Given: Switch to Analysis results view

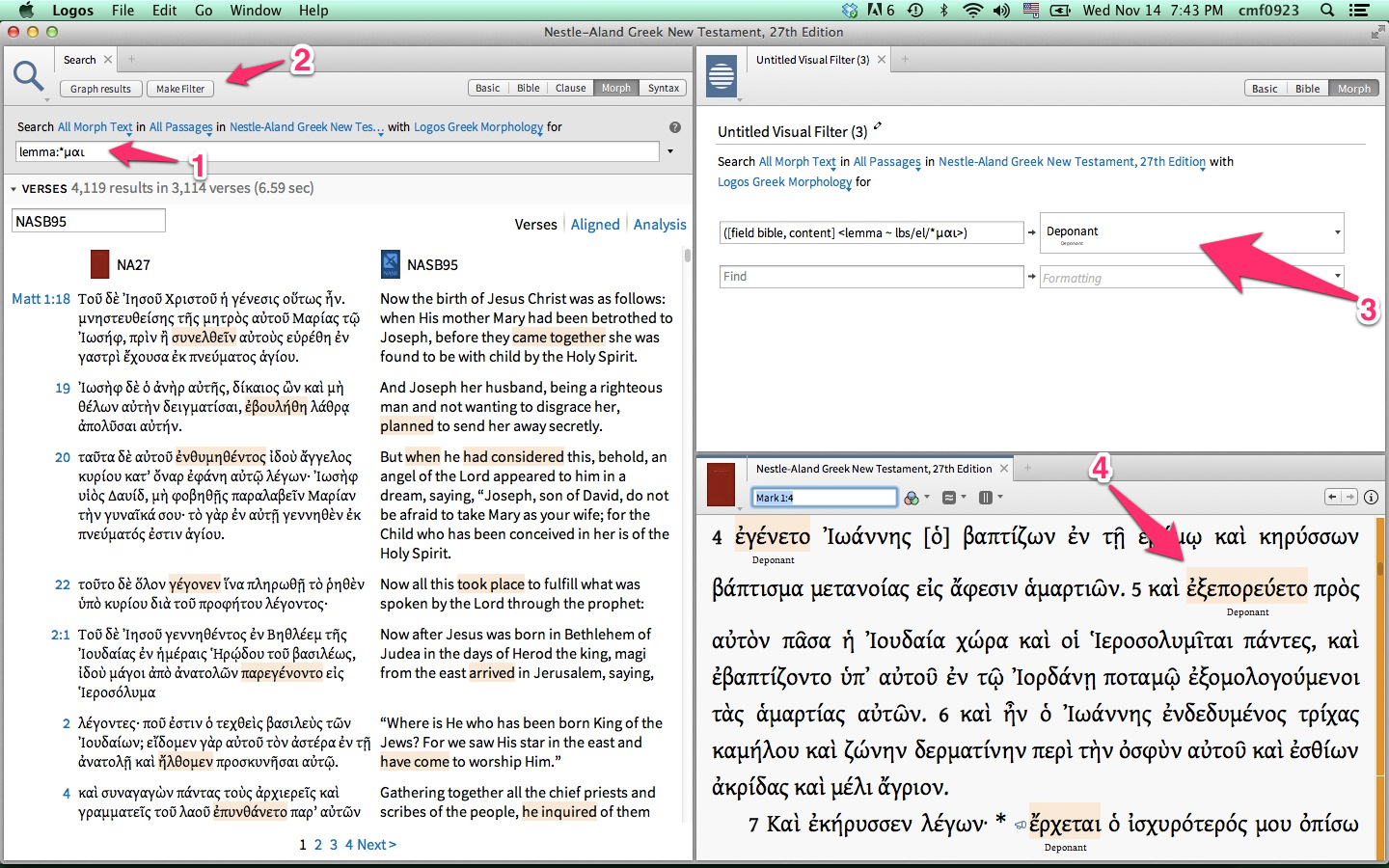Looking at the screenshot, I should pyautogui.click(x=660, y=225).
